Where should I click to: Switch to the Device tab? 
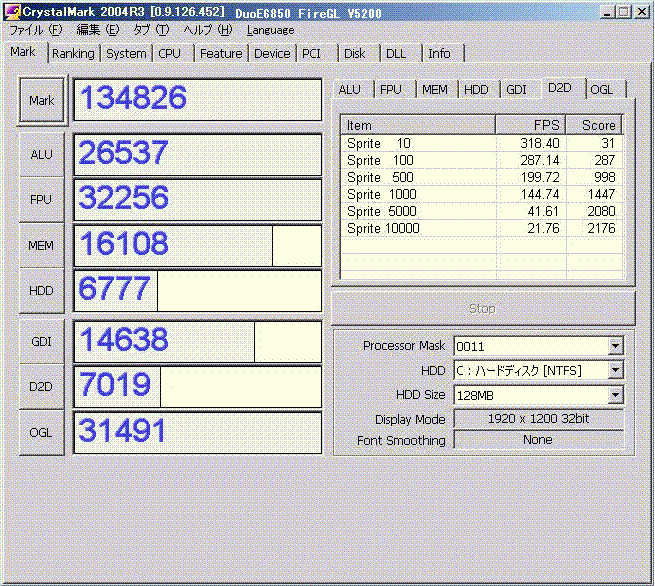pyautogui.click(x=272, y=53)
